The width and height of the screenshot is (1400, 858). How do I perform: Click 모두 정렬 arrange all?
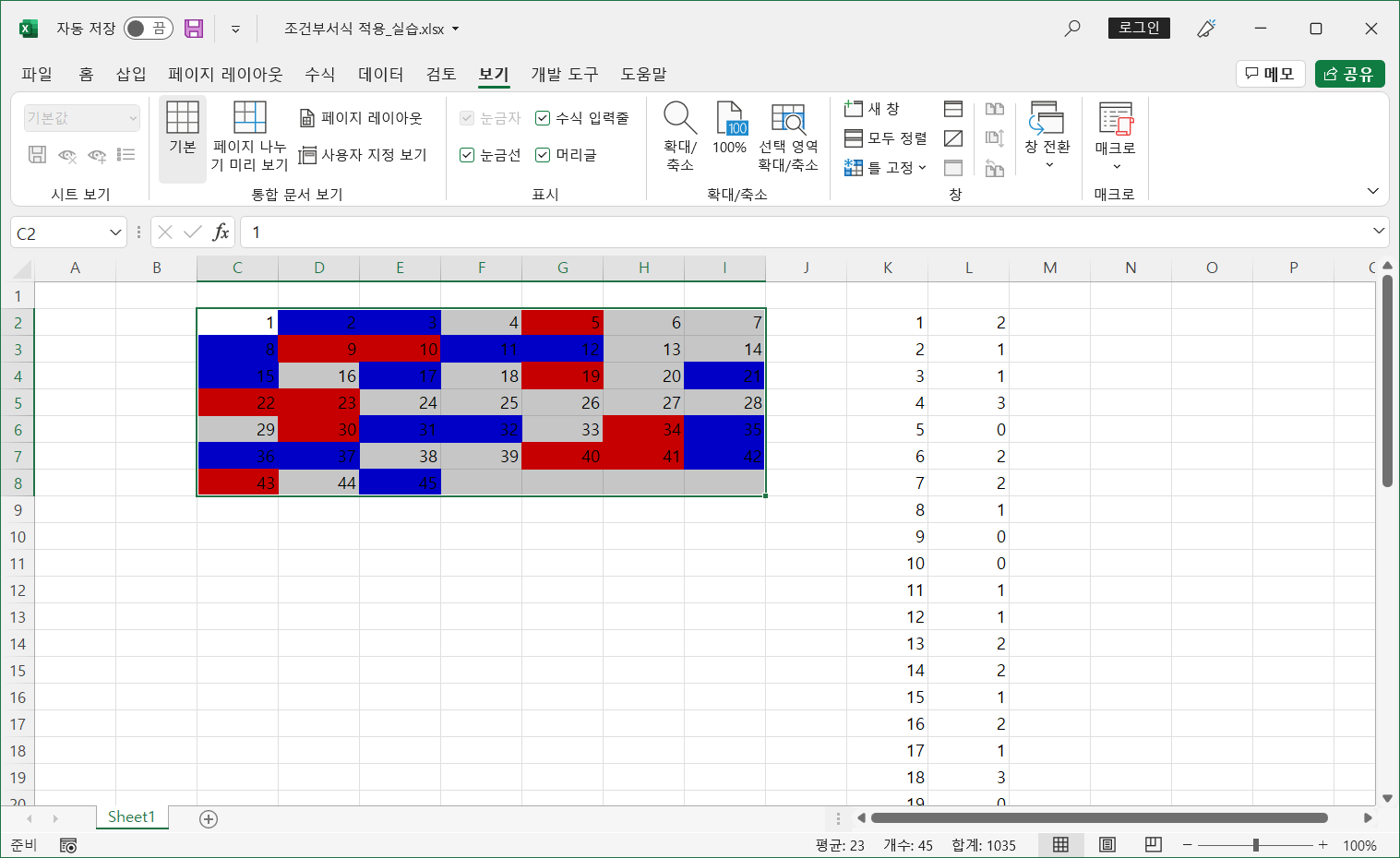coord(886,138)
